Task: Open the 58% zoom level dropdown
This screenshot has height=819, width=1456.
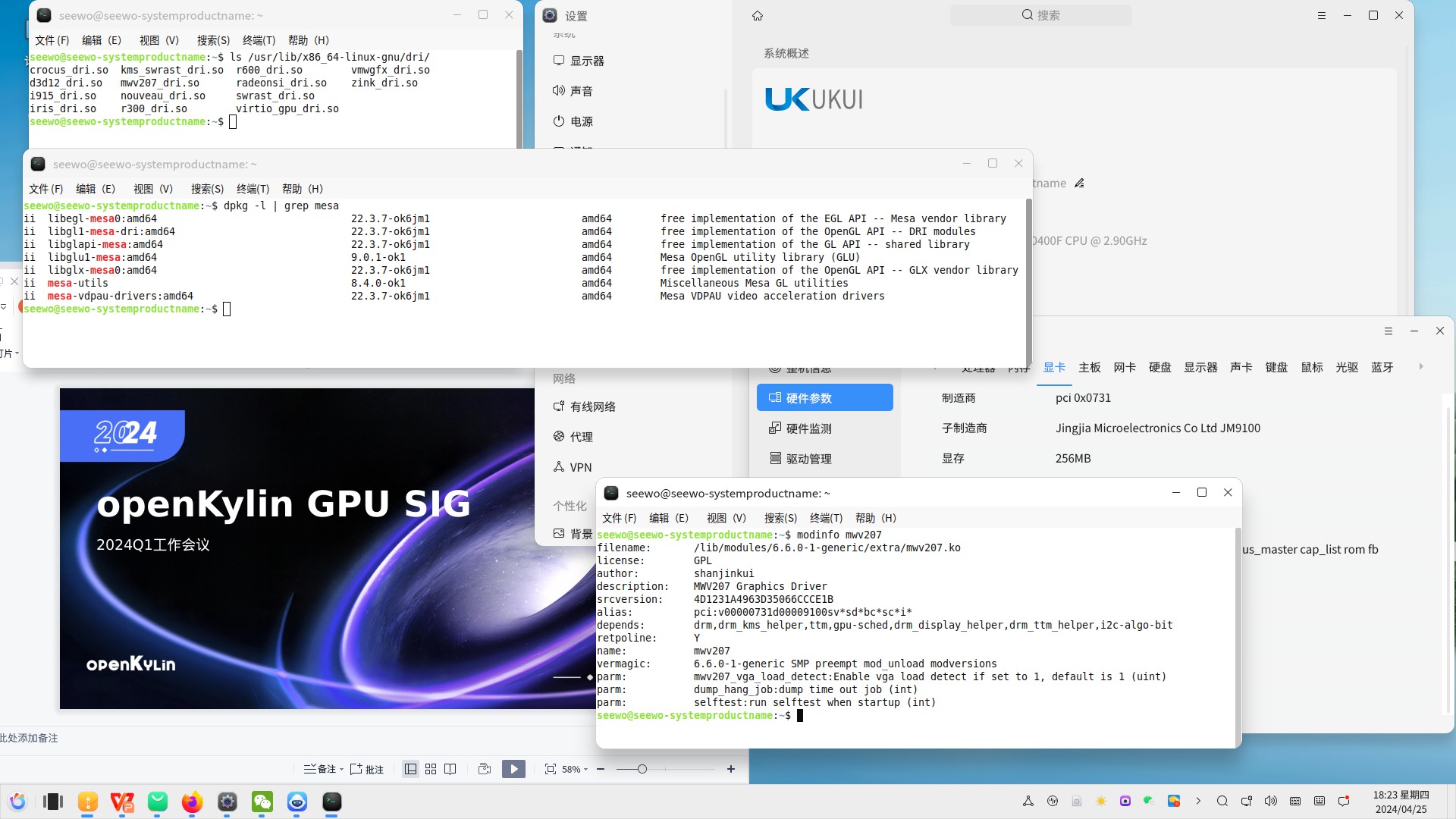Action: (x=575, y=769)
